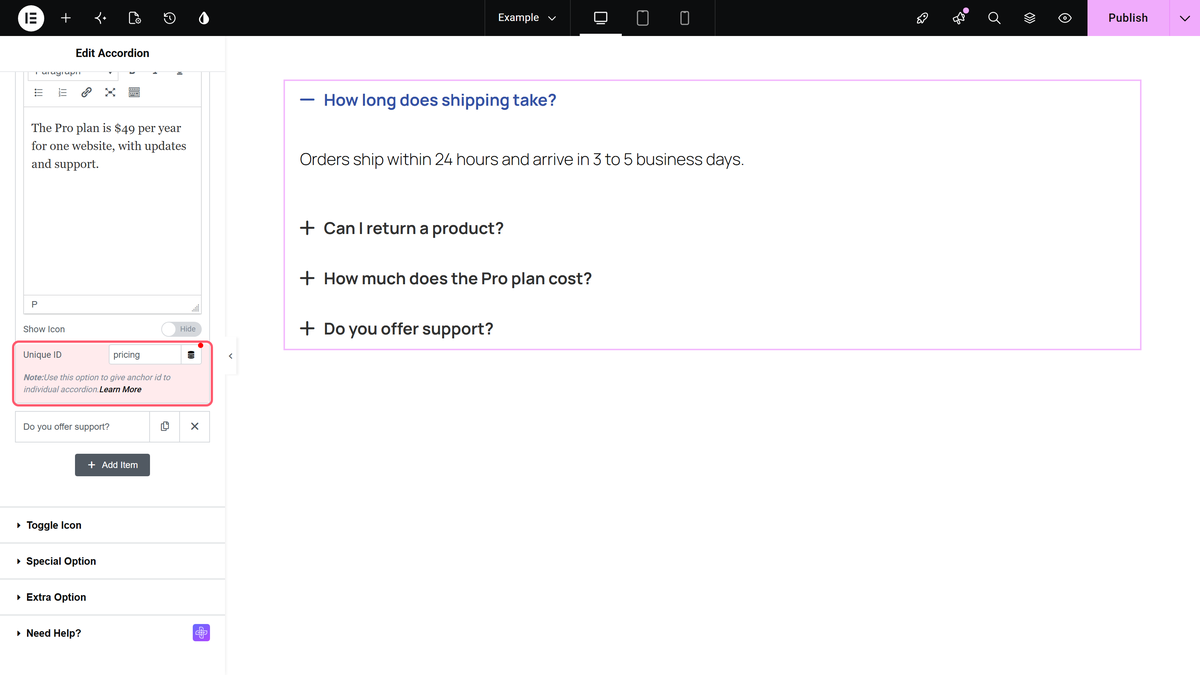Image resolution: width=1200 pixels, height=675 pixels.
Task: Duplicate the 'Do you offer support?' item
Action: (x=165, y=427)
